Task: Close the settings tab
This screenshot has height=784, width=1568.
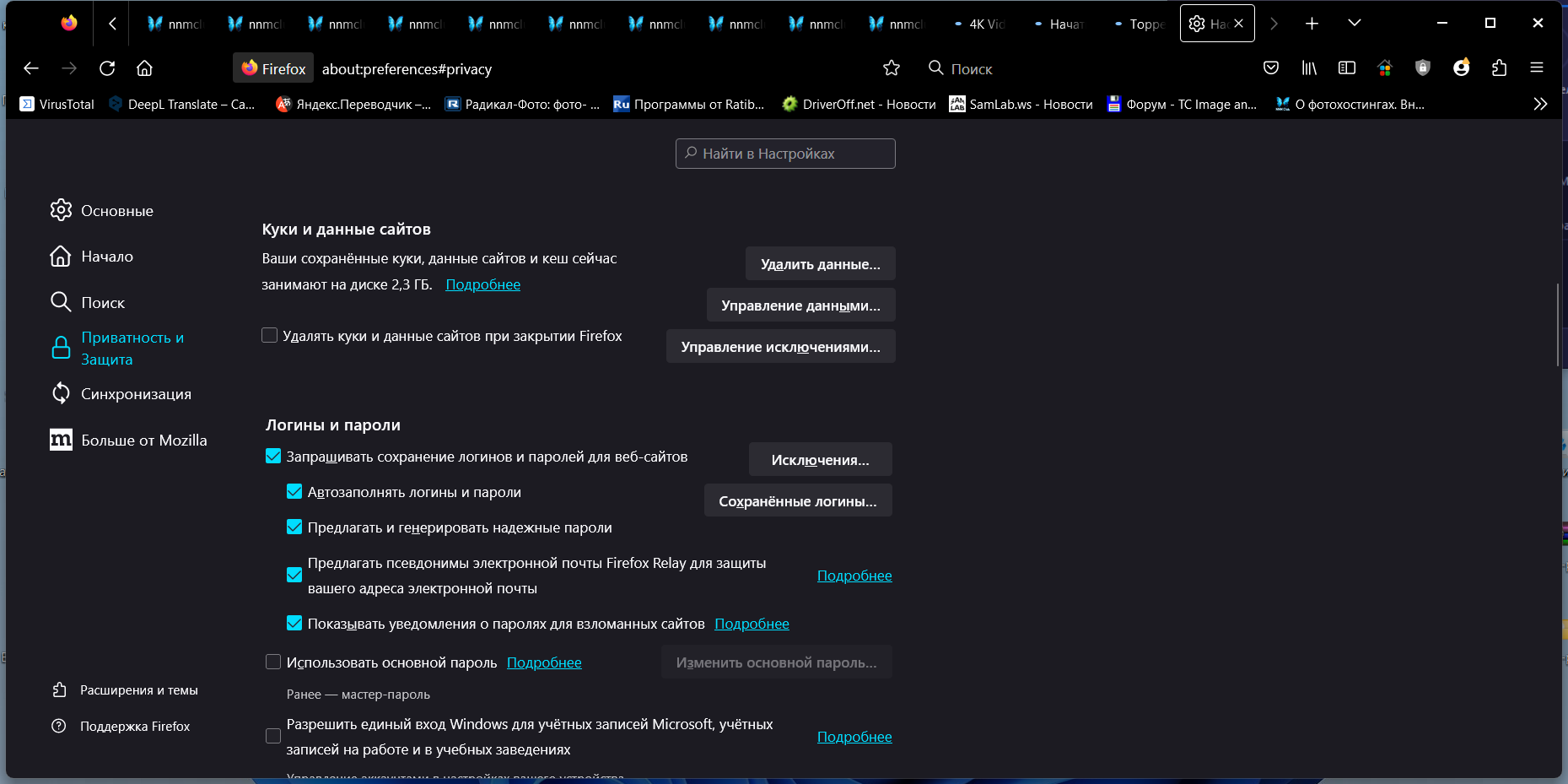Action: (1238, 24)
